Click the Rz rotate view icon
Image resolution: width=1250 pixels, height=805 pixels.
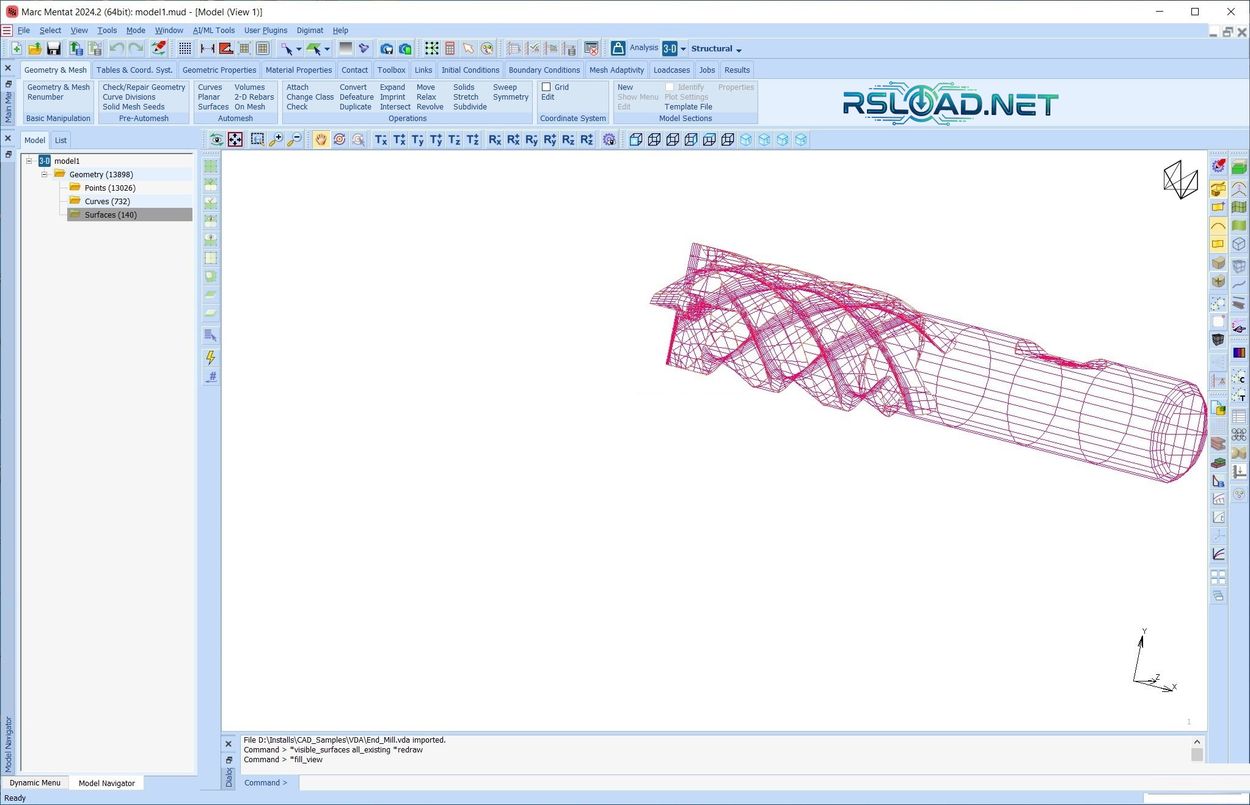(x=568, y=140)
